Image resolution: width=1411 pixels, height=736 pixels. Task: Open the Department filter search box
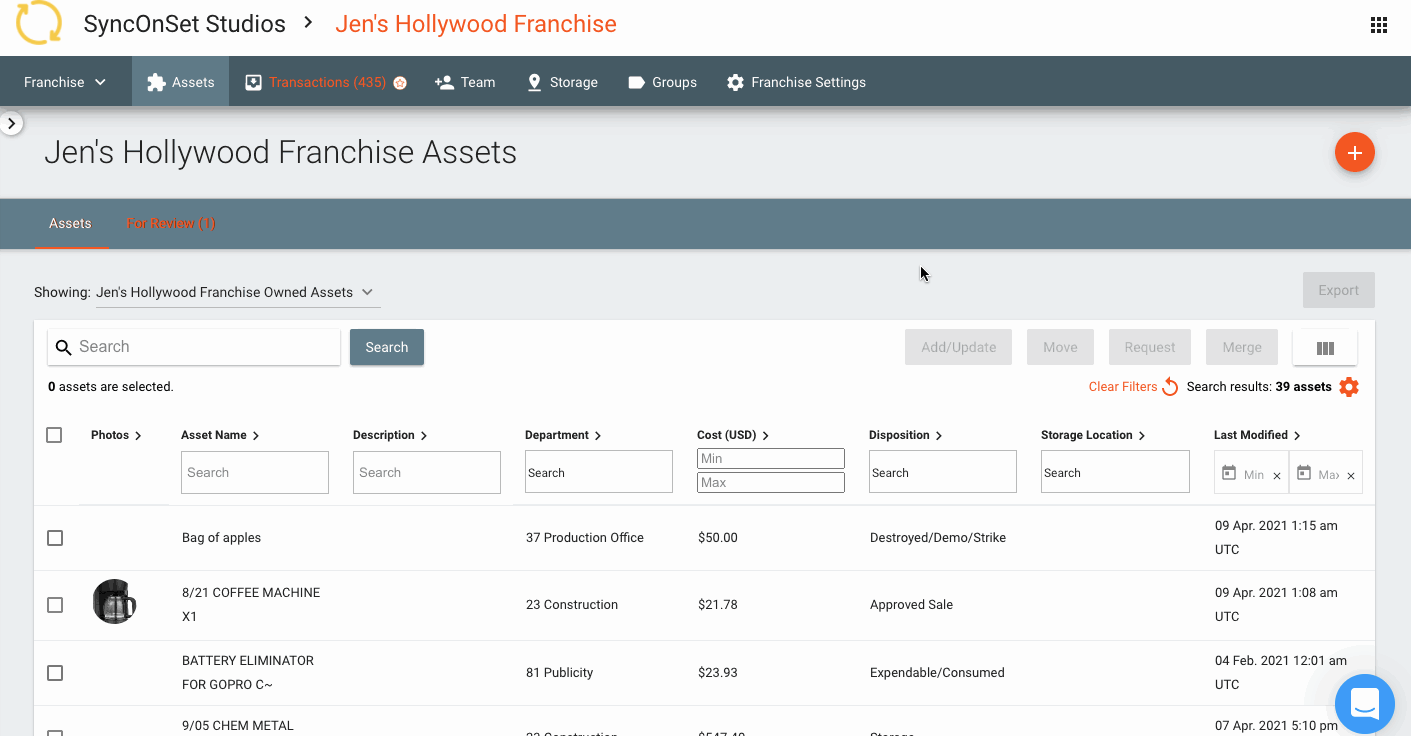pos(599,472)
